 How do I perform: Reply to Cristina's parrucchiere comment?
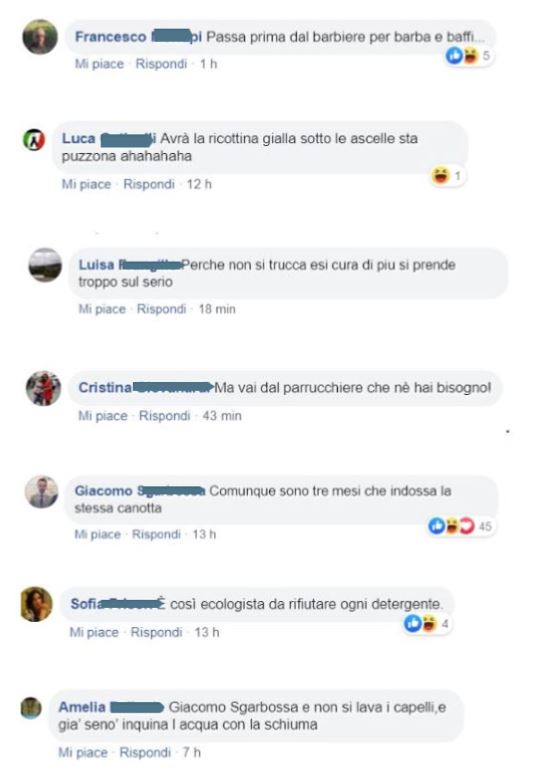coord(164,416)
